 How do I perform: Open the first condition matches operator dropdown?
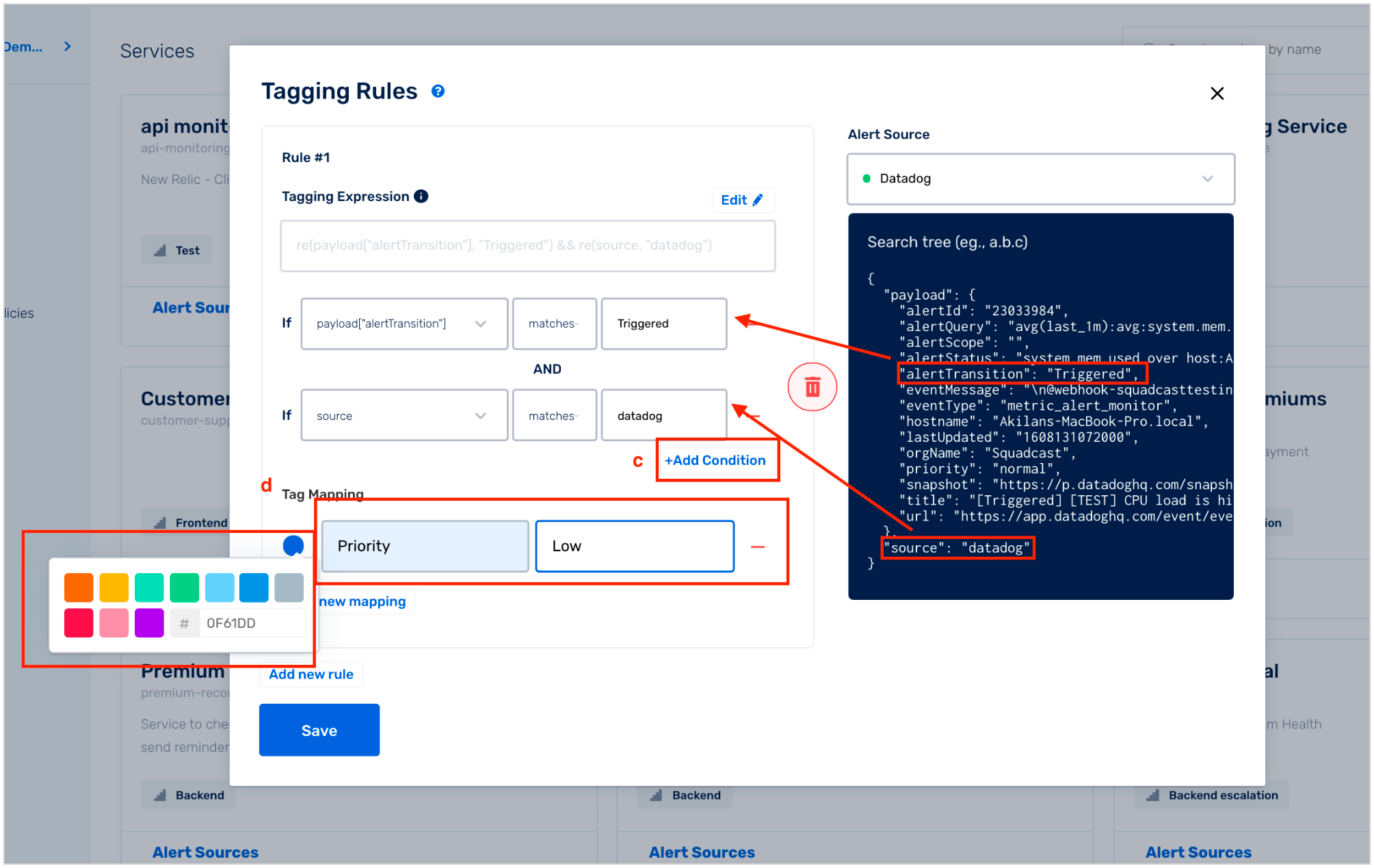click(x=554, y=324)
